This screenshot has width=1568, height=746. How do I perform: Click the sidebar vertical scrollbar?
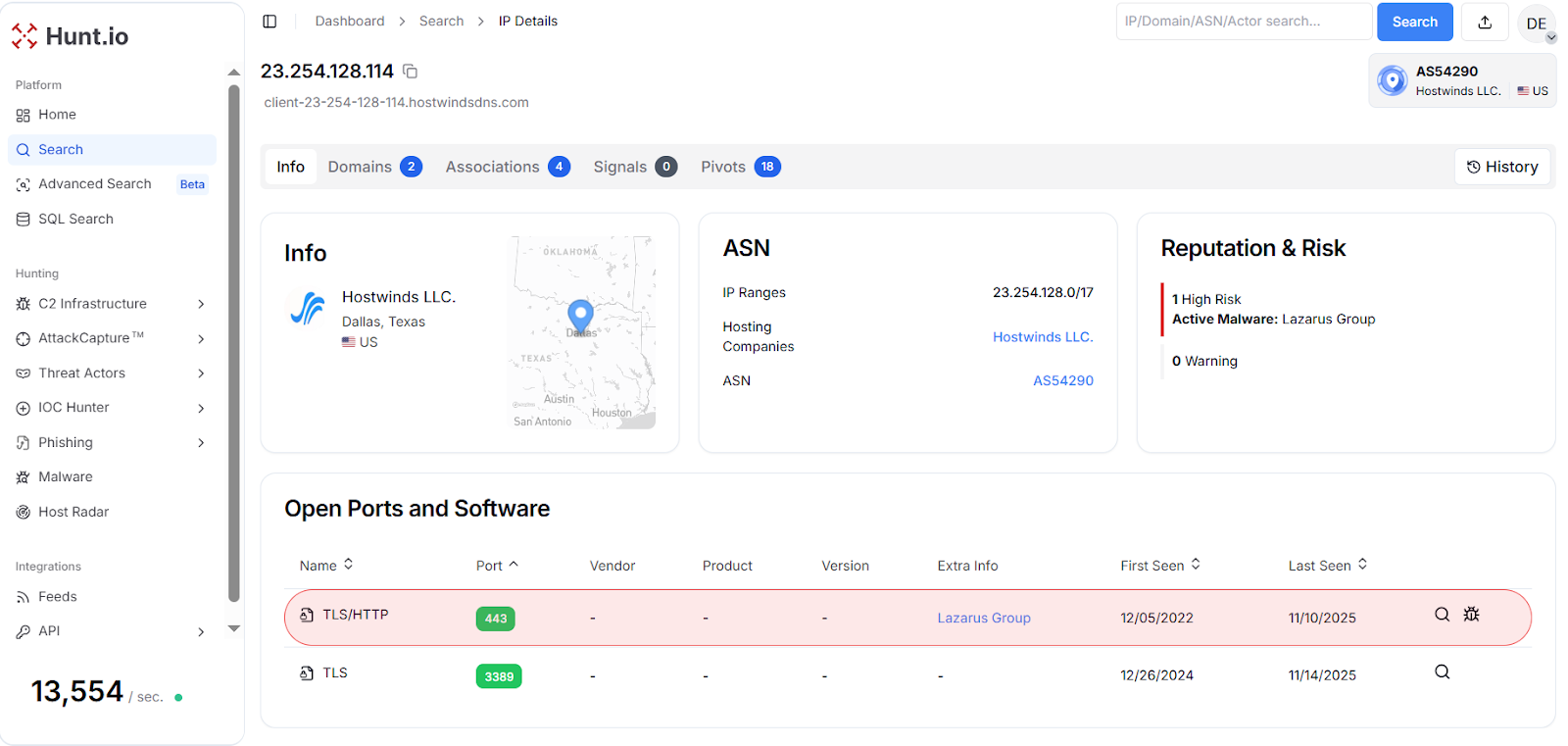(x=233, y=343)
